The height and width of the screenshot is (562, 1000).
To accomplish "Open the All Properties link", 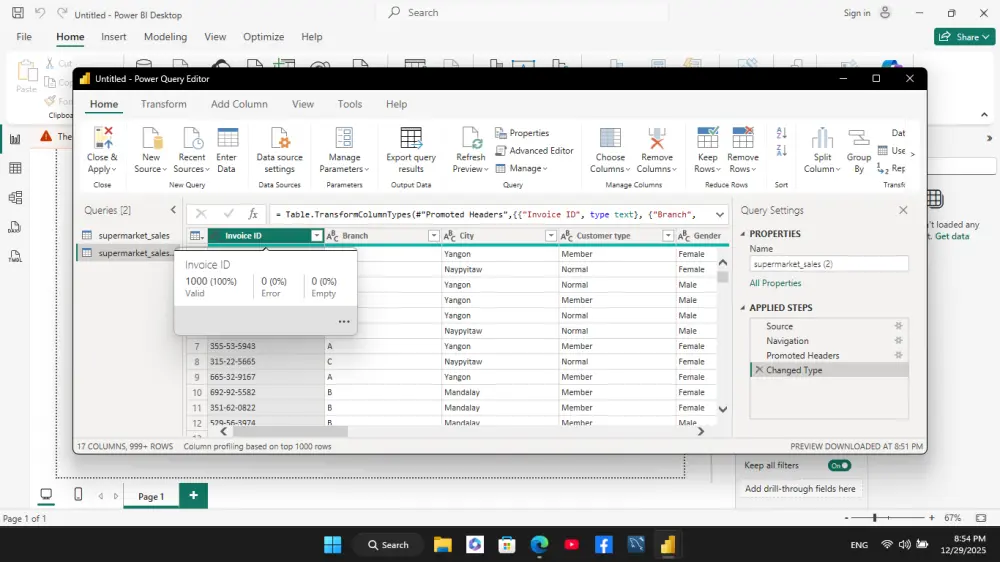I will click(x=775, y=283).
